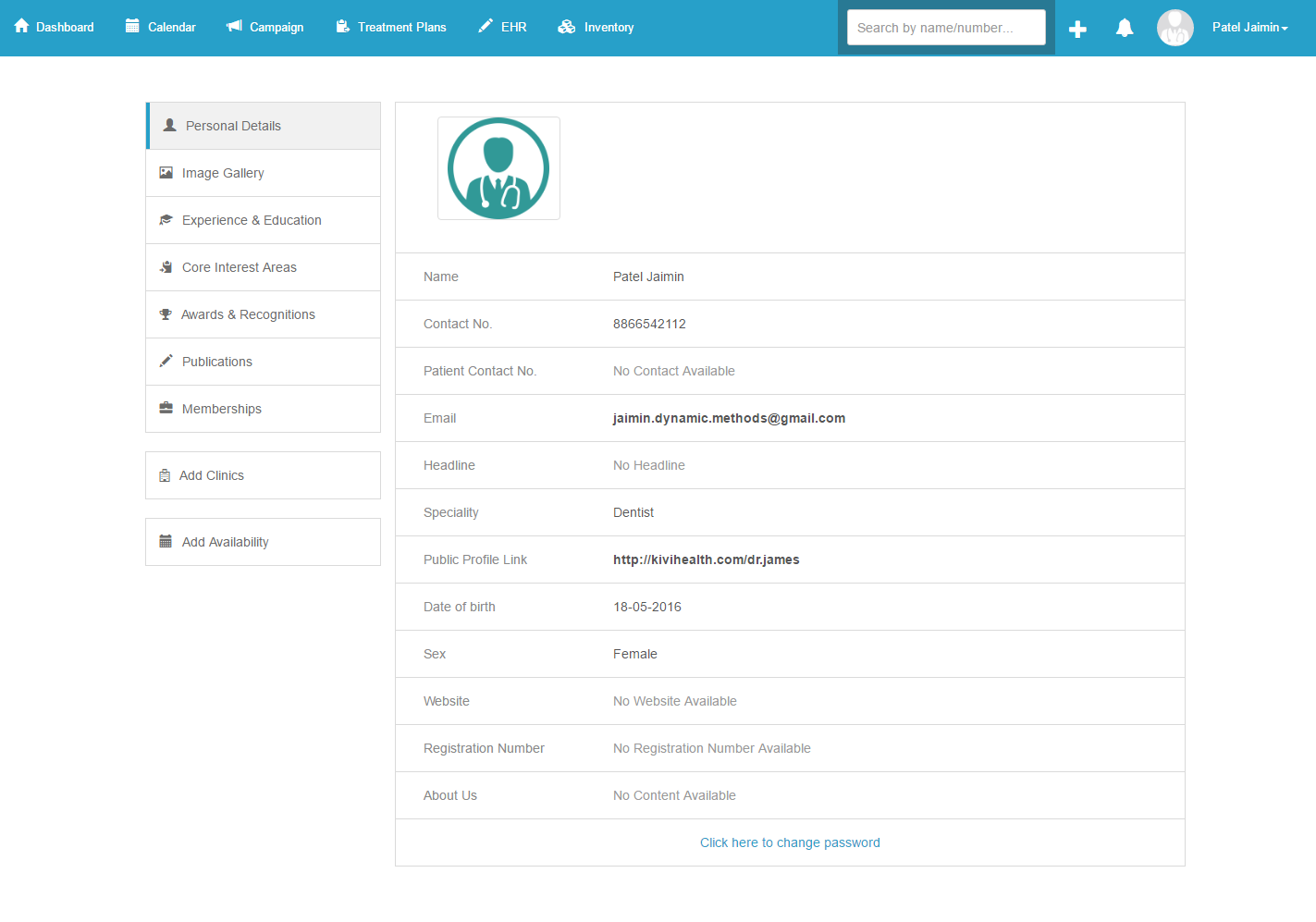Click the jaimin.dynamic.methods@gmail.com email

(729, 418)
